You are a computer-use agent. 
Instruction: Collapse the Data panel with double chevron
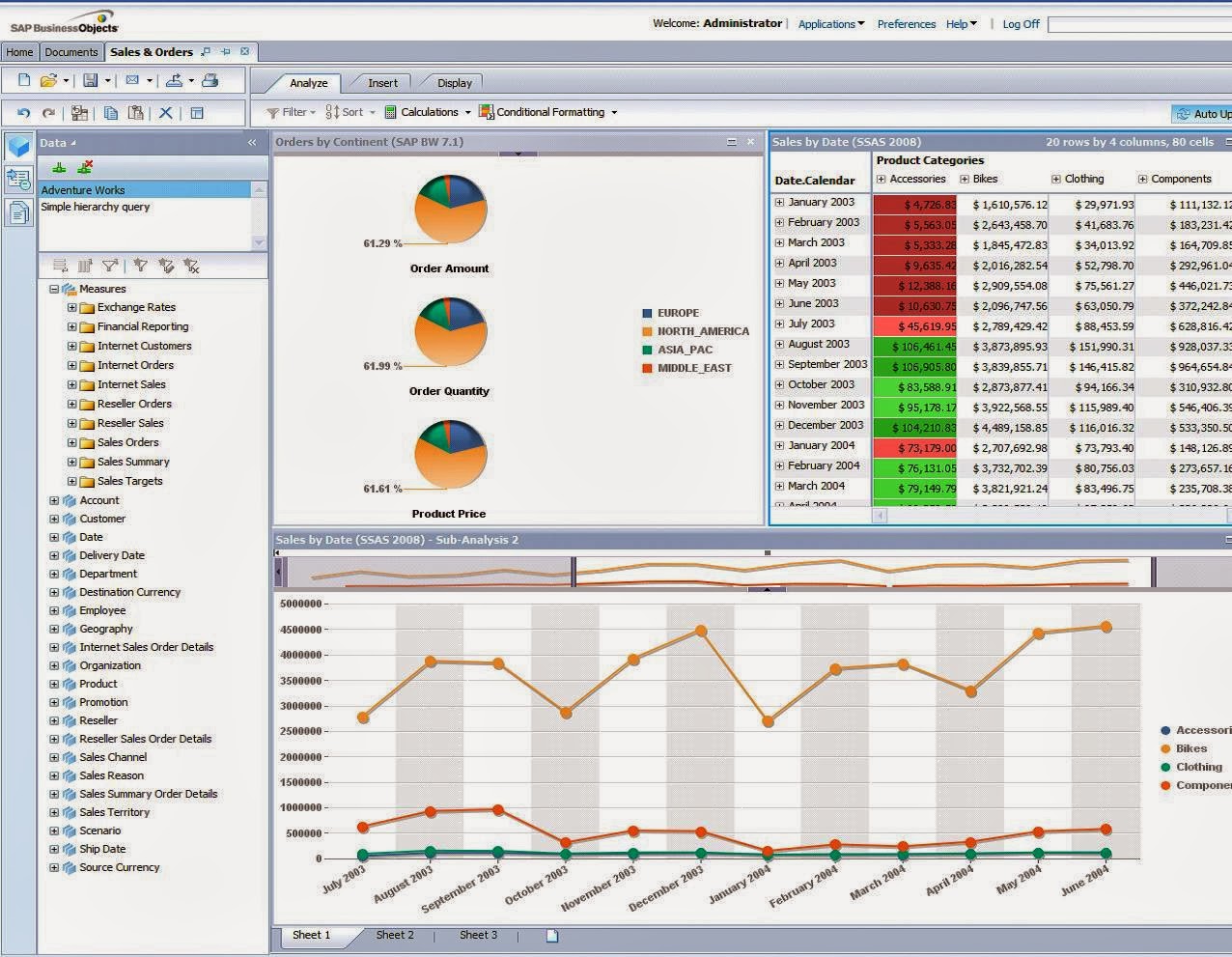point(252,143)
